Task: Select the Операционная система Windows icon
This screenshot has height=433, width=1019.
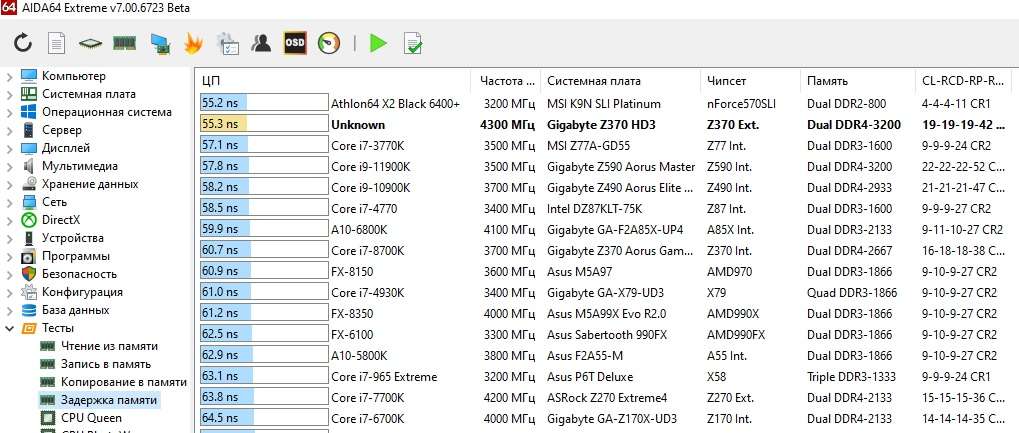Action: point(29,112)
